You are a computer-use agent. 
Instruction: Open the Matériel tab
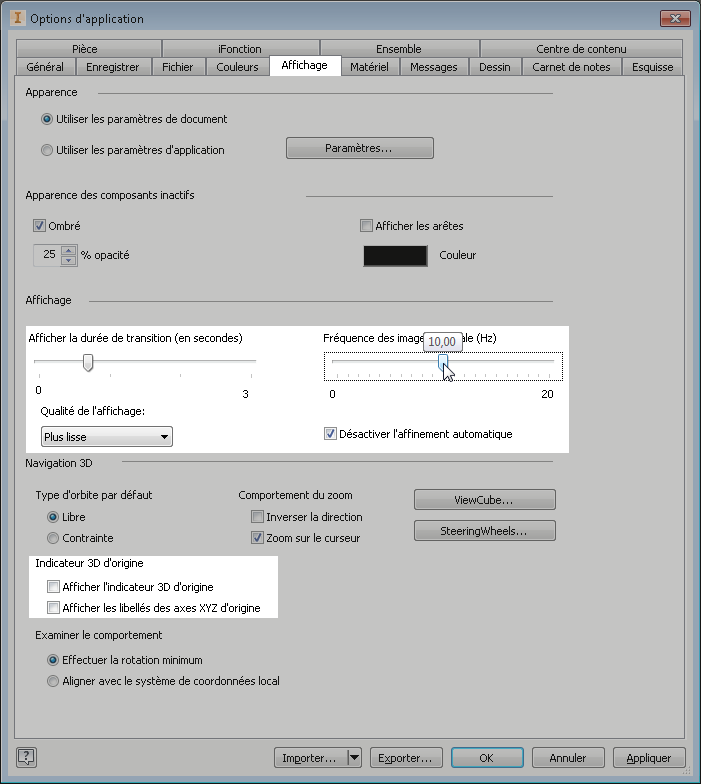[x=370, y=66]
